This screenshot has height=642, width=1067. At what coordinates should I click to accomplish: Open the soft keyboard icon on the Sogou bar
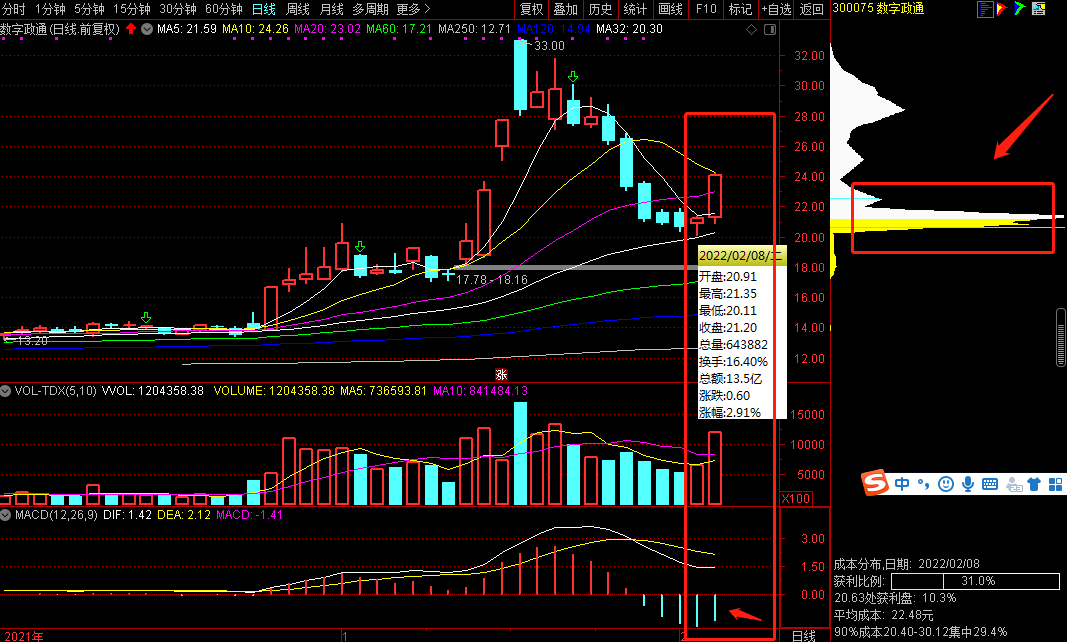(990, 484)
